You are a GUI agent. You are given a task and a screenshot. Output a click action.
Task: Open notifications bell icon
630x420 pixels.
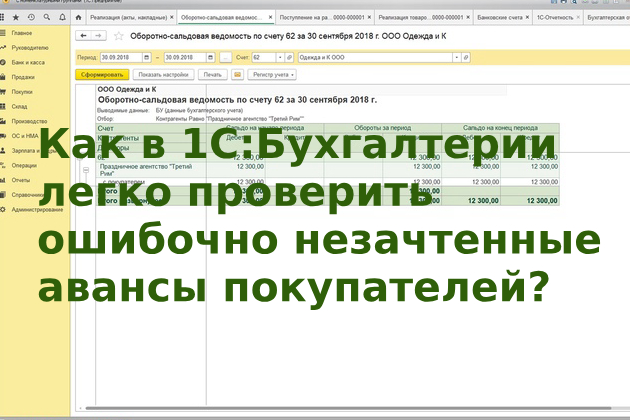62,17
